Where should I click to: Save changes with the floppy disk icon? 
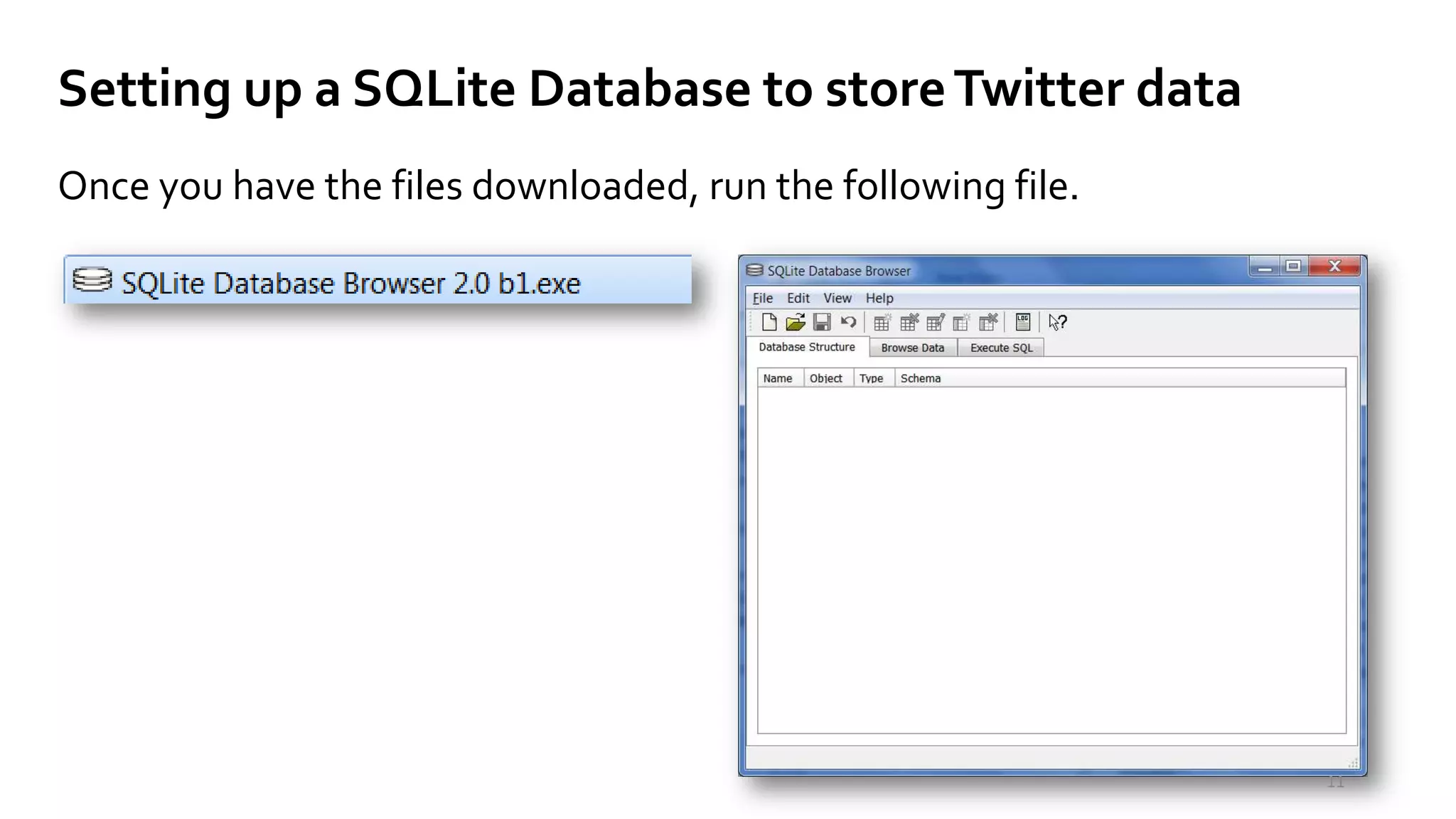[822, 323]
